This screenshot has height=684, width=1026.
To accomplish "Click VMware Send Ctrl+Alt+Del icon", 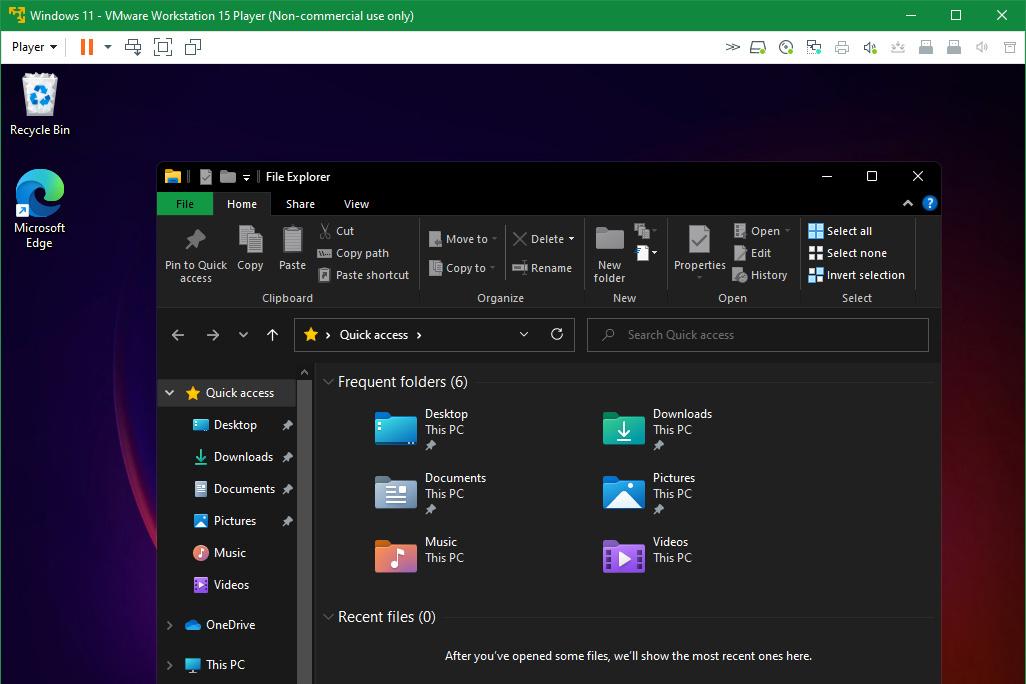I will 133,47.
